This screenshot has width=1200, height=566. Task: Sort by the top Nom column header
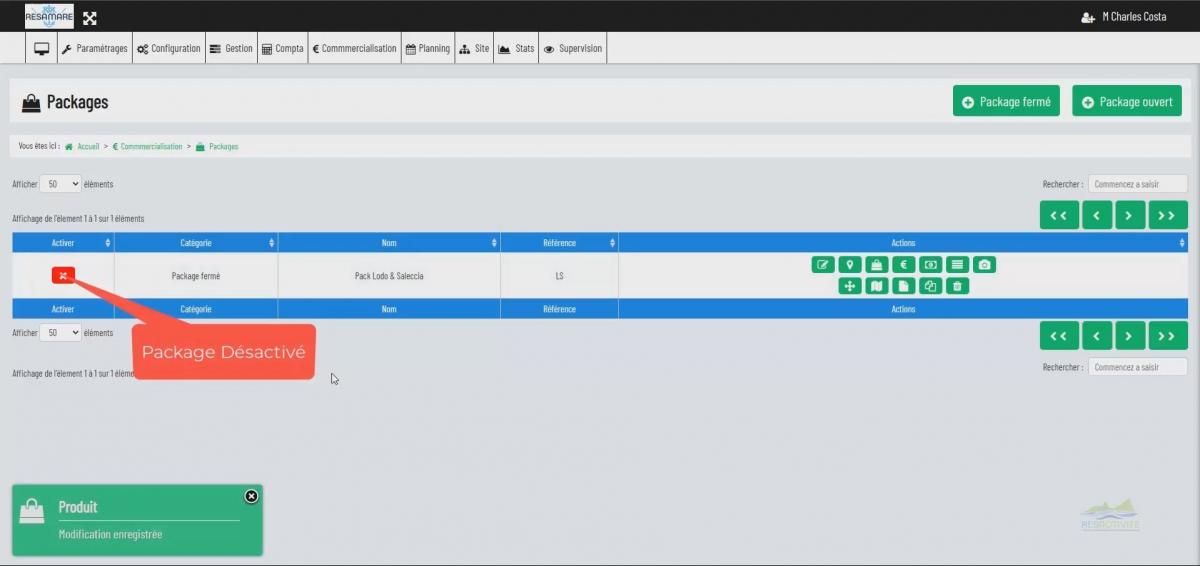(x=389, y=243)
